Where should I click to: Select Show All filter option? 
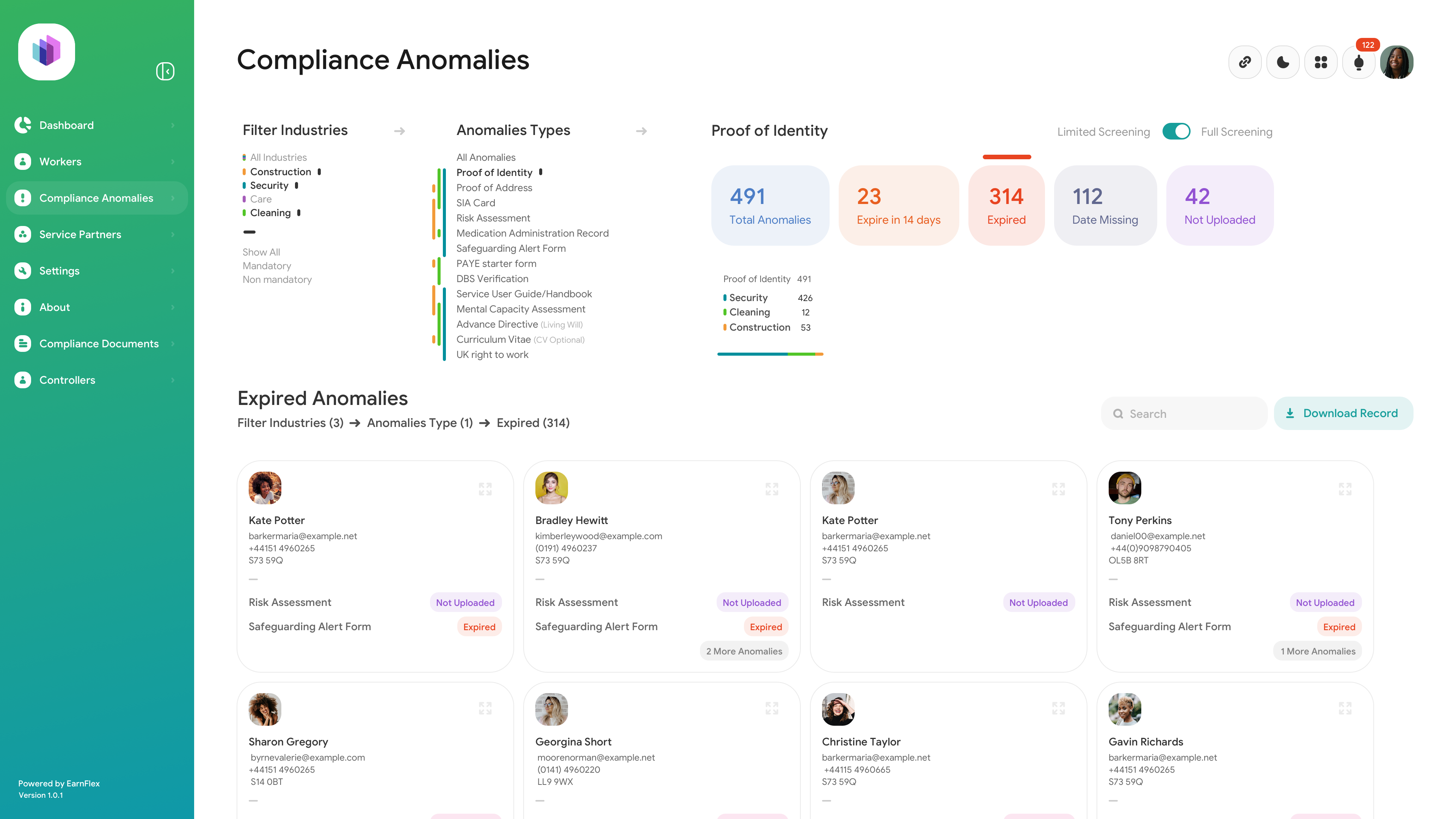[261, 252]
